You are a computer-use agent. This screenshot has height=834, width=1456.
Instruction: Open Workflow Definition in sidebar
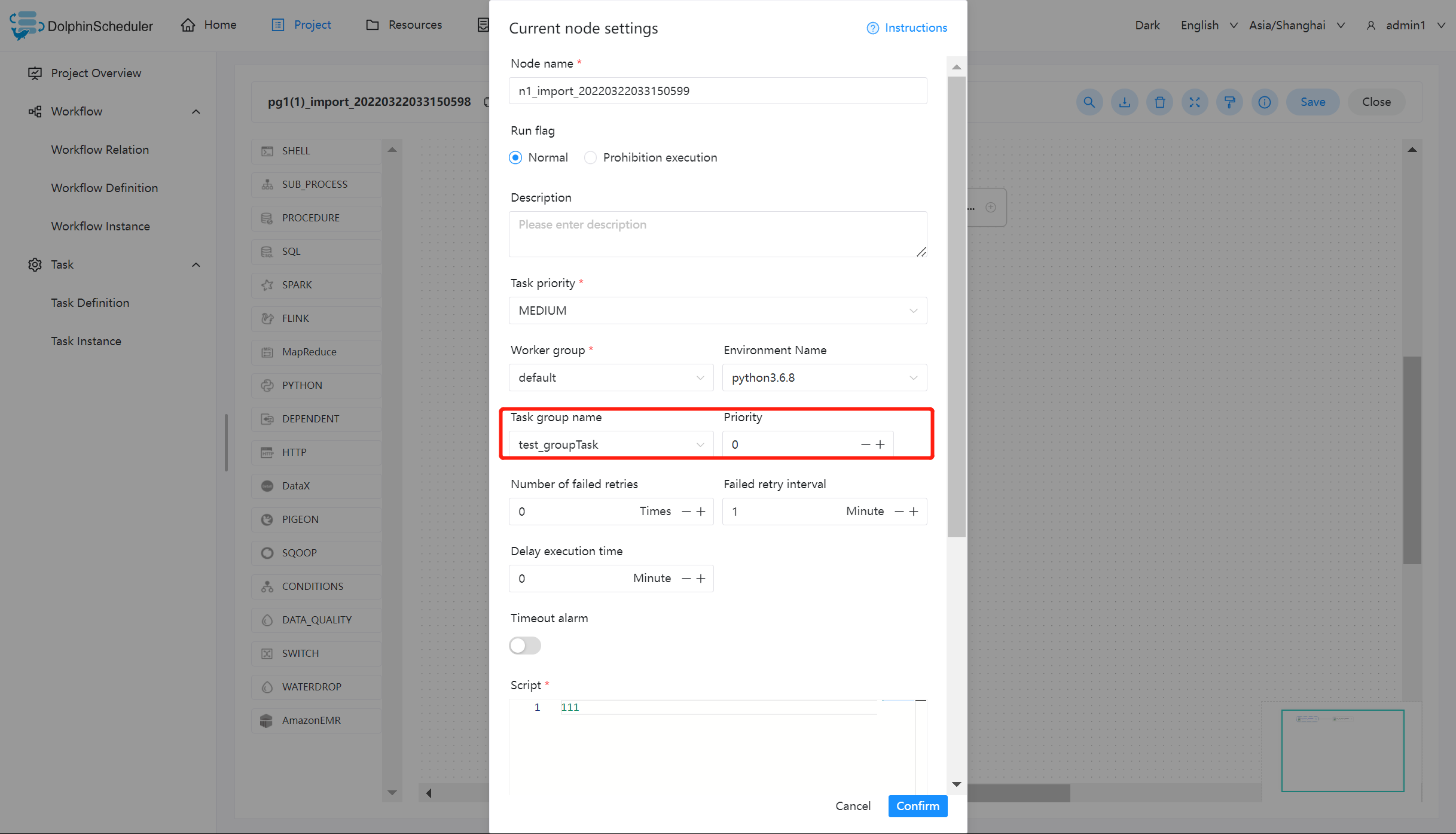pyautogui.click(x=104, y=188)
